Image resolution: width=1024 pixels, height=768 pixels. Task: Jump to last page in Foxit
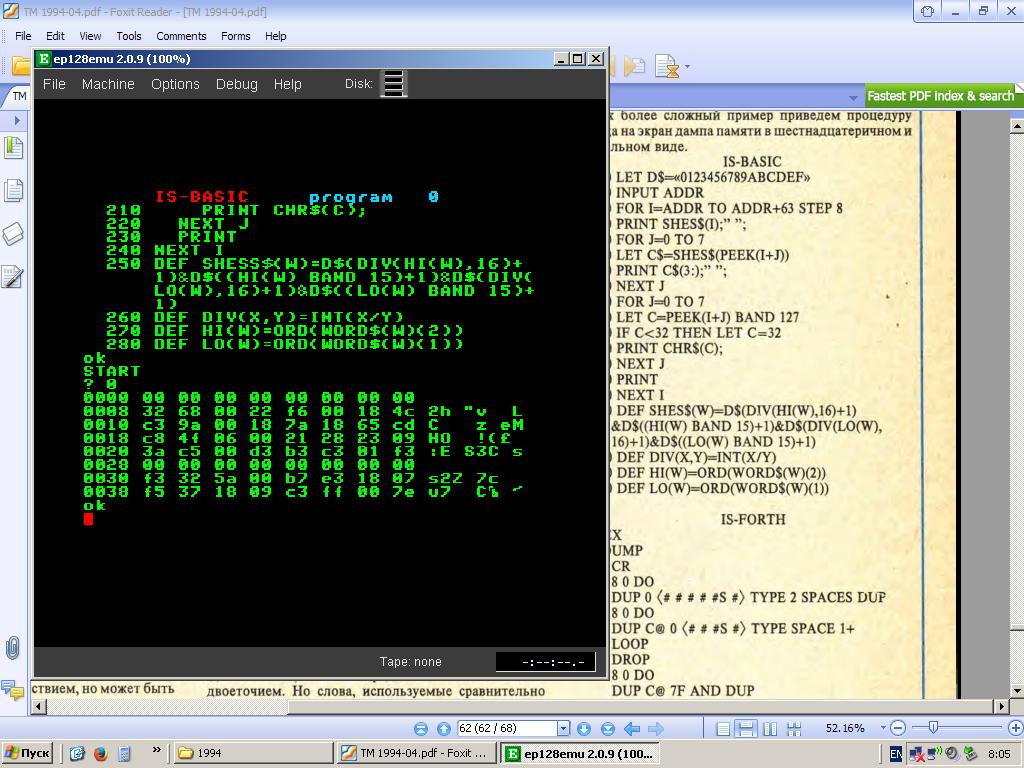click(x=607, y=728)
